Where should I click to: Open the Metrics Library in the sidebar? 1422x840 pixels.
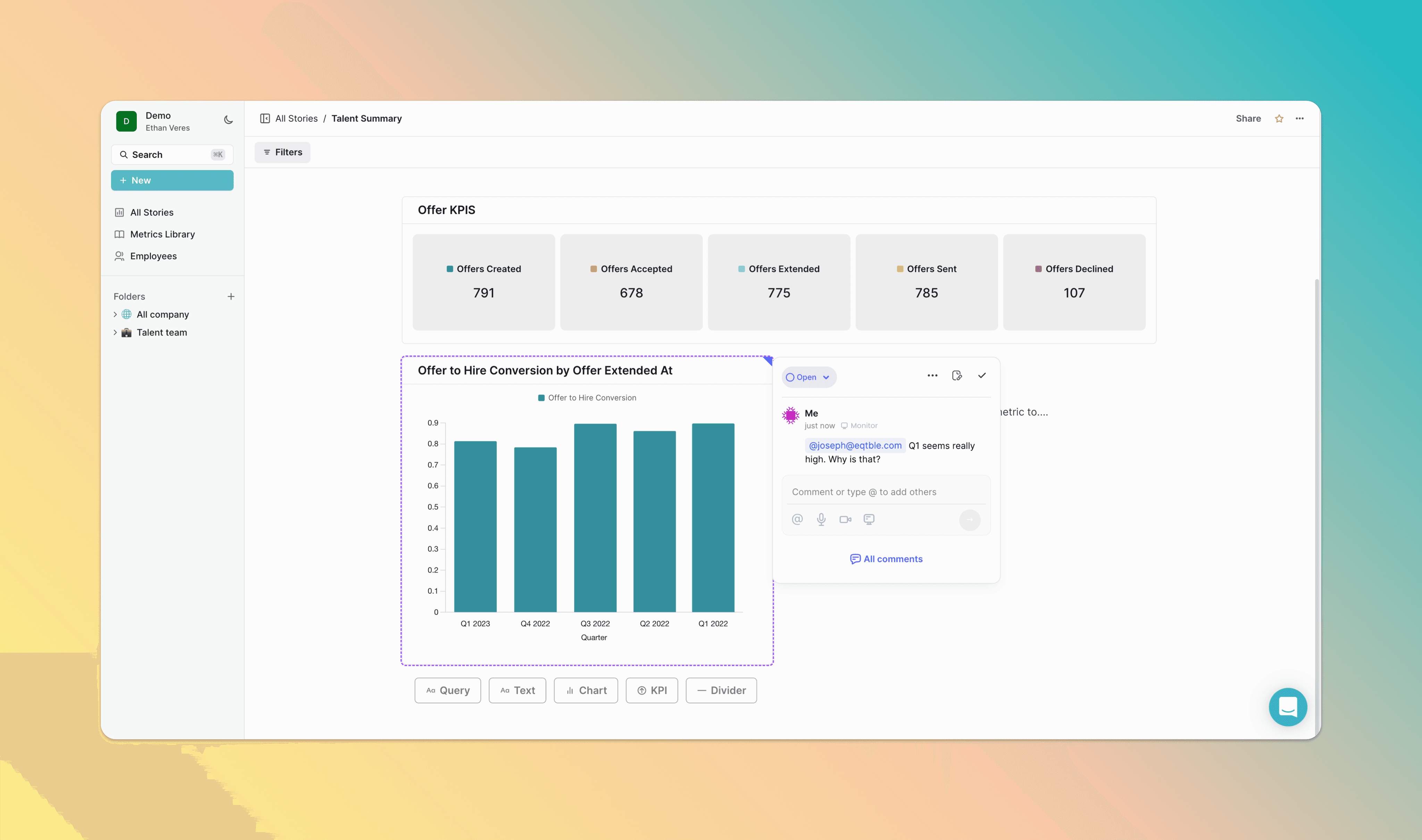point(162,234)
